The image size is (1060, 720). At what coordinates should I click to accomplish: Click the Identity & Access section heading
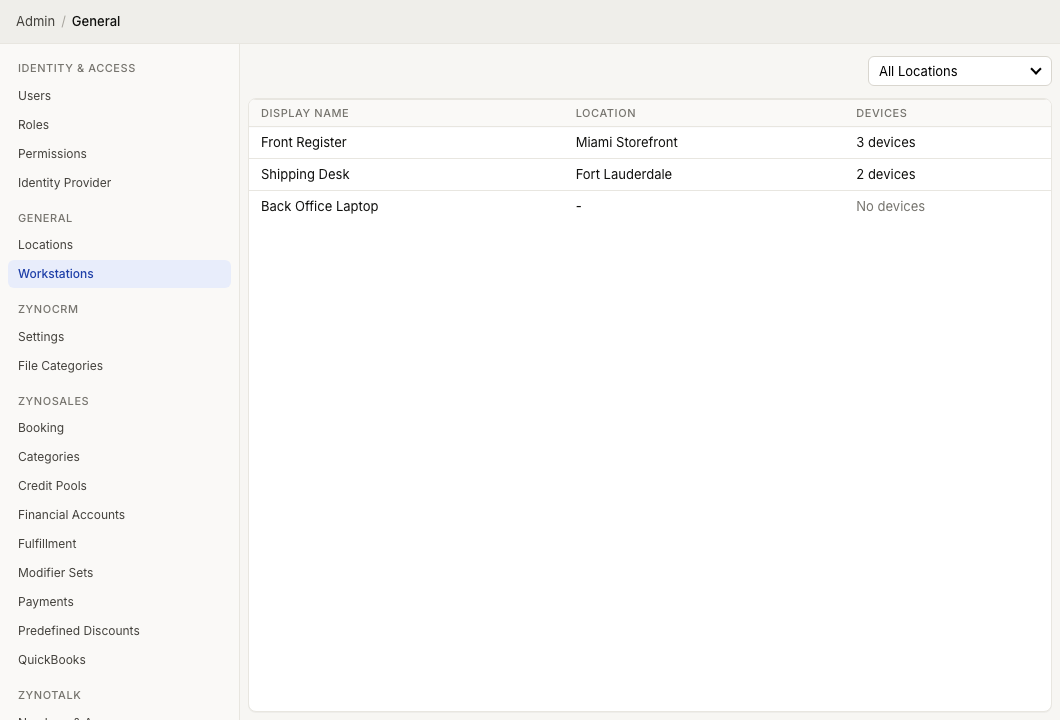[76, 68]
